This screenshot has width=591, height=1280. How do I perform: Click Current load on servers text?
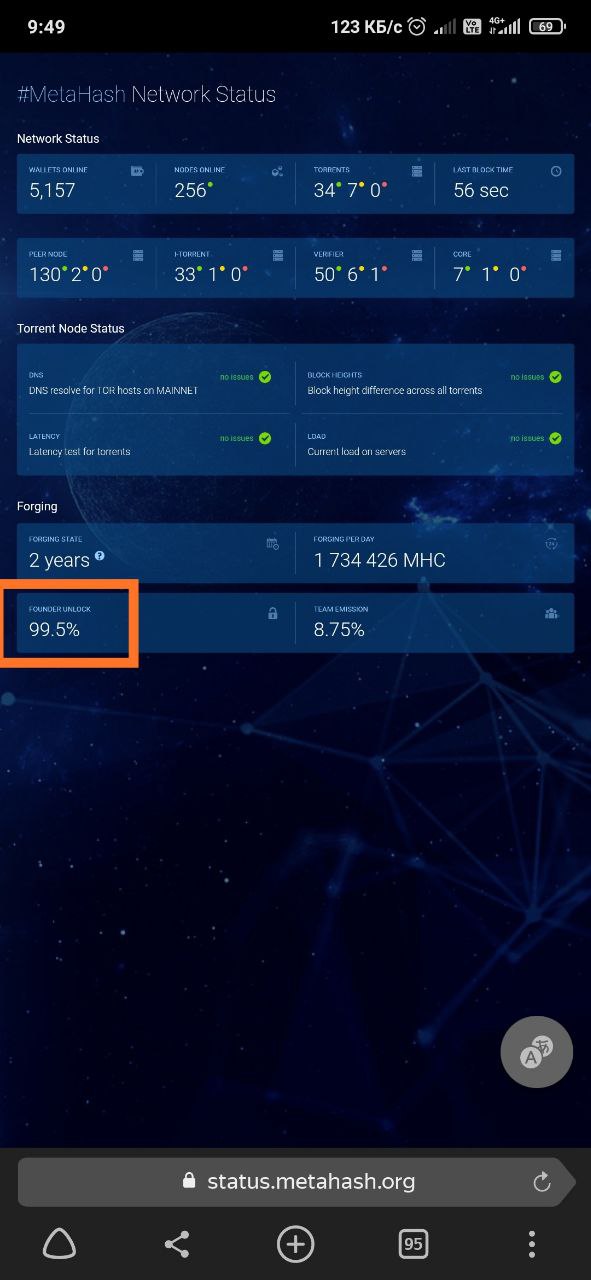point(357,451)
